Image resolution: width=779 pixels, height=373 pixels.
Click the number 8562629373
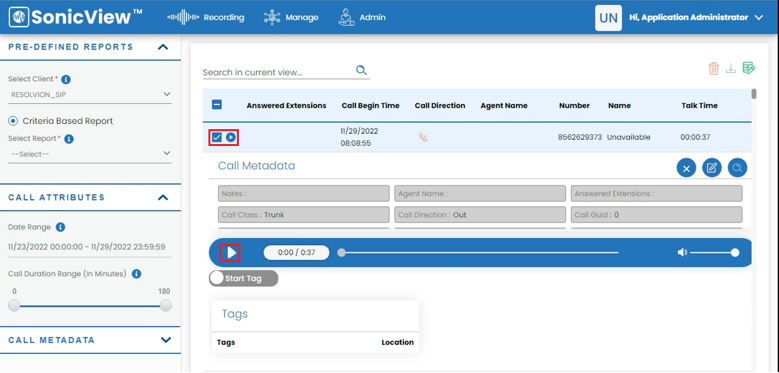pyautogui.click(x=580, y=137)
